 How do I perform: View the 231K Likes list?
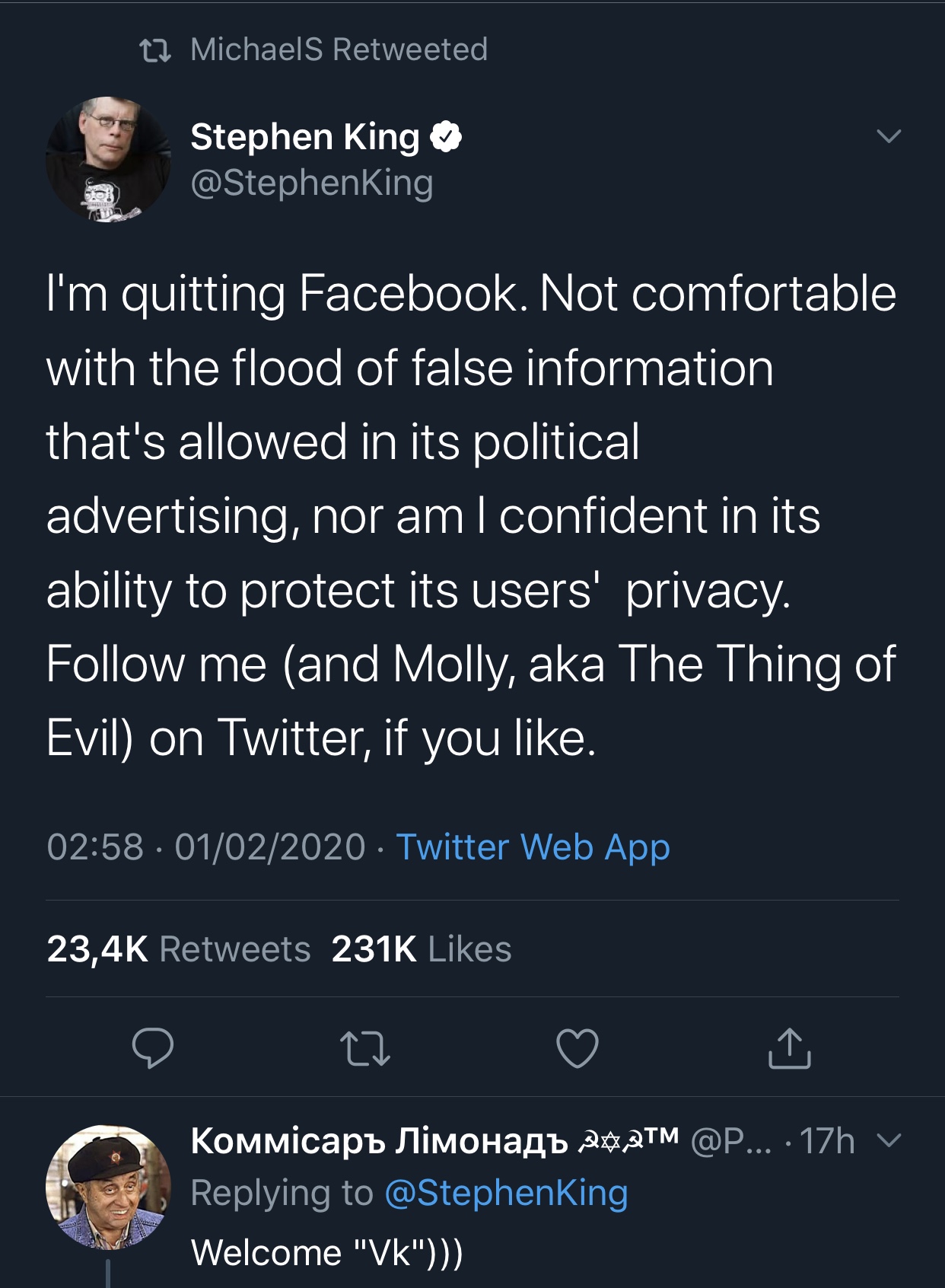(x=422, y=949)
